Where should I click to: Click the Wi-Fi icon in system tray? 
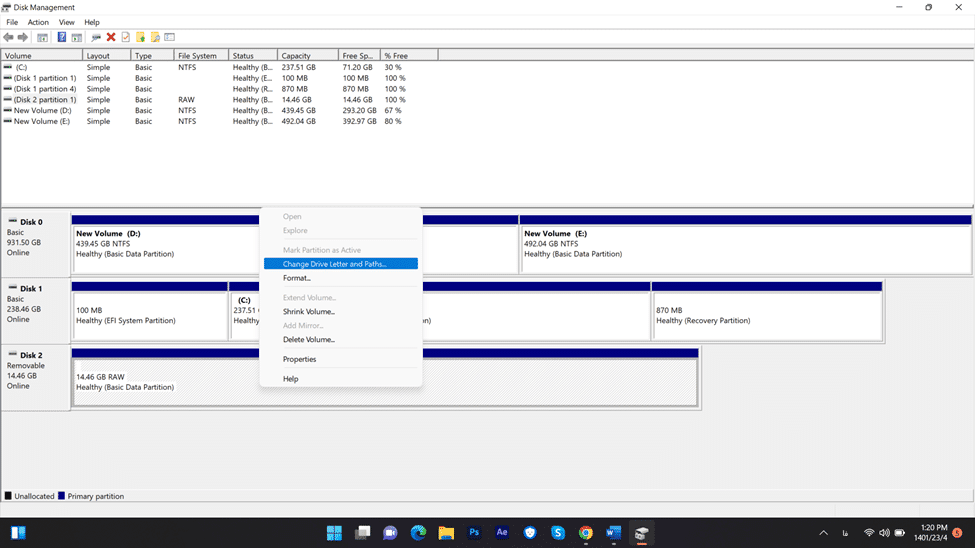[869, 533]
